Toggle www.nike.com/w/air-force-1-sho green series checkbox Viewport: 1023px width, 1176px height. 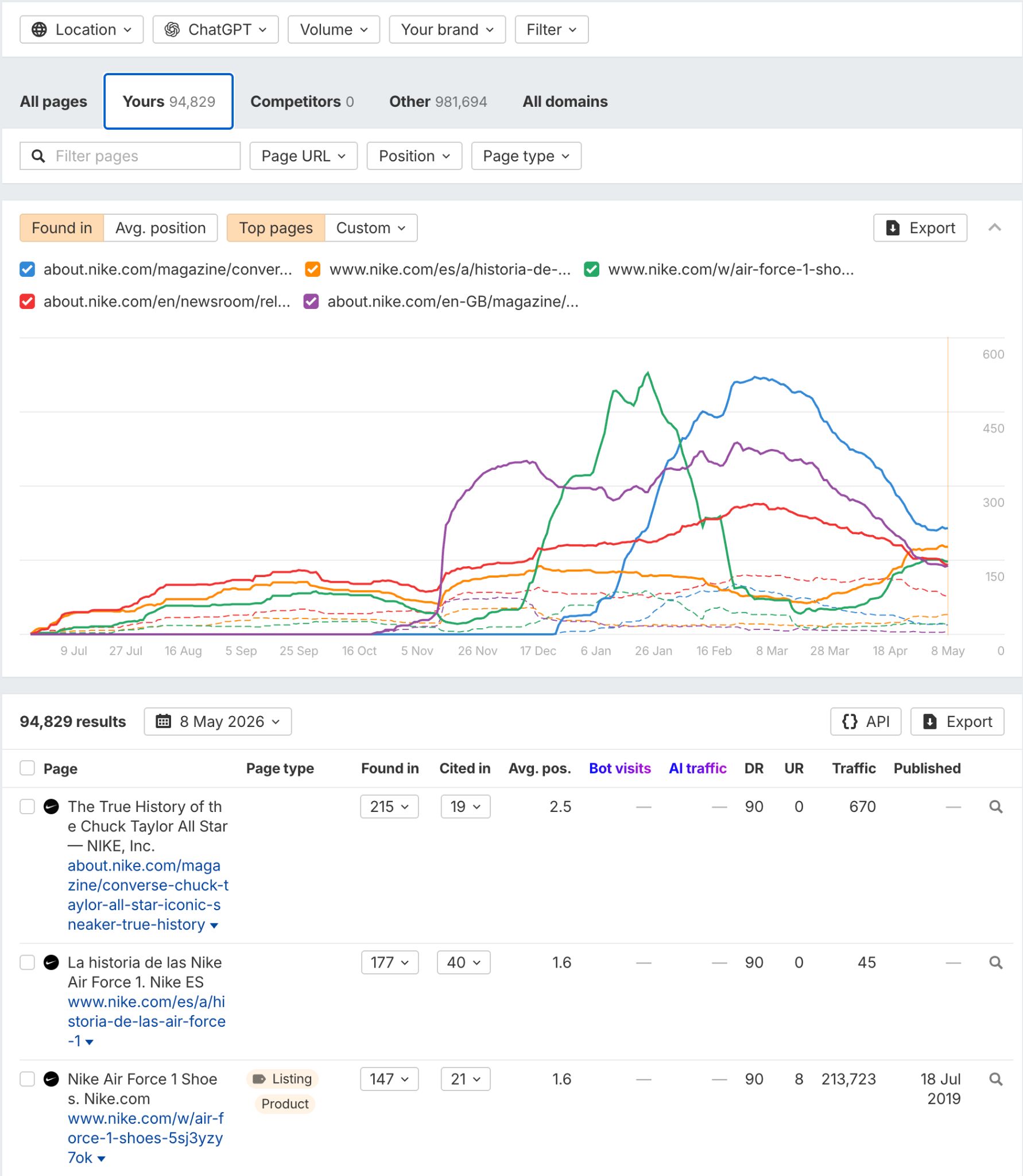[592, 269]
